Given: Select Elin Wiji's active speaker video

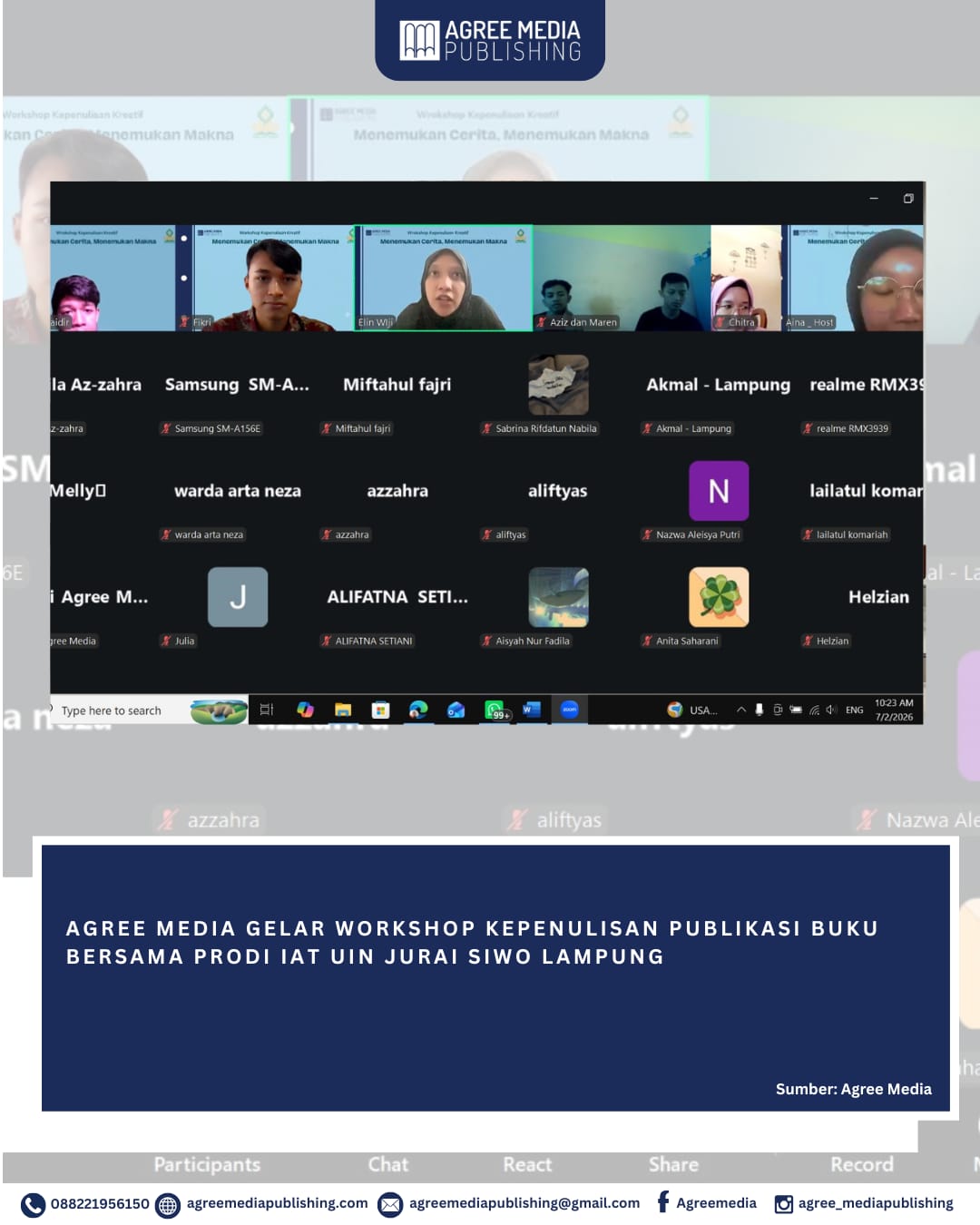Looking at the screenshot, I should click(x=443, y=278).
